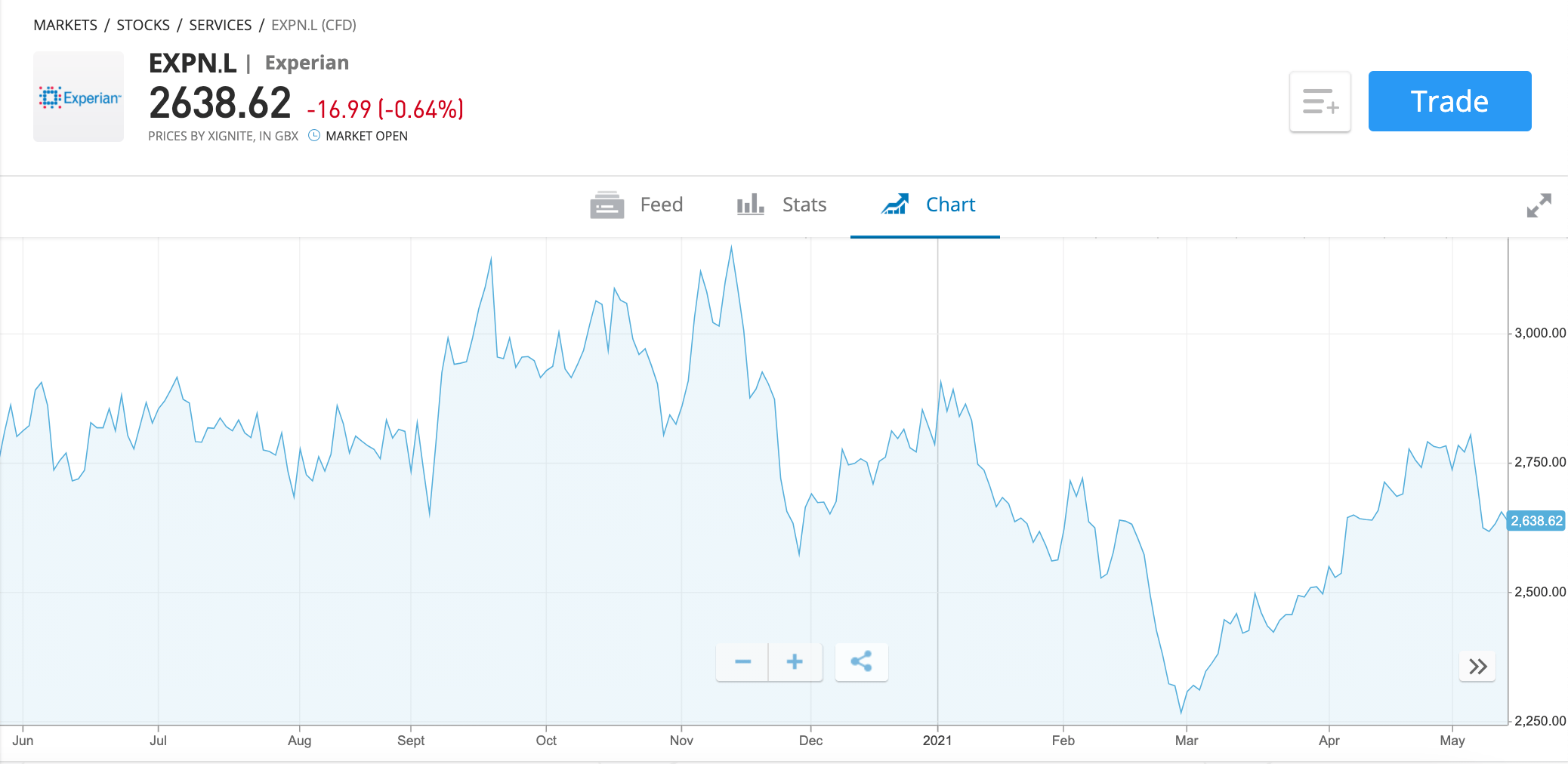Click the Experian logo thumbnail
Image resolution: width=1568 pixels, height=764 pixels.
click(79, 97)
